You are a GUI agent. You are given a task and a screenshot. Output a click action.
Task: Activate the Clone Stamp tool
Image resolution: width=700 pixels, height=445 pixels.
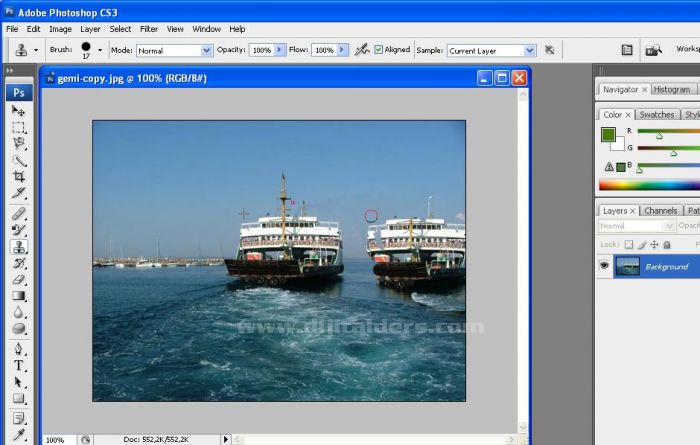point(19,246)
